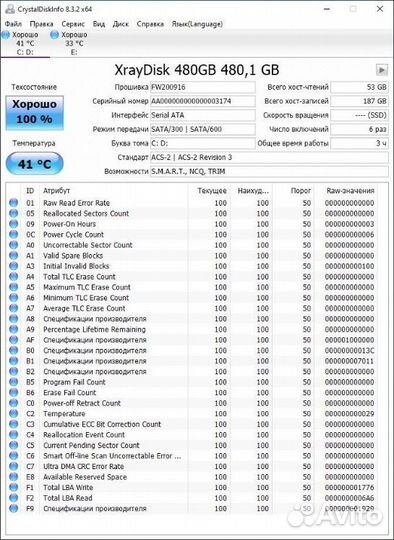Click status icon of Maximum TLC Erase Count
394x540 pixels.
pos(13,287)
